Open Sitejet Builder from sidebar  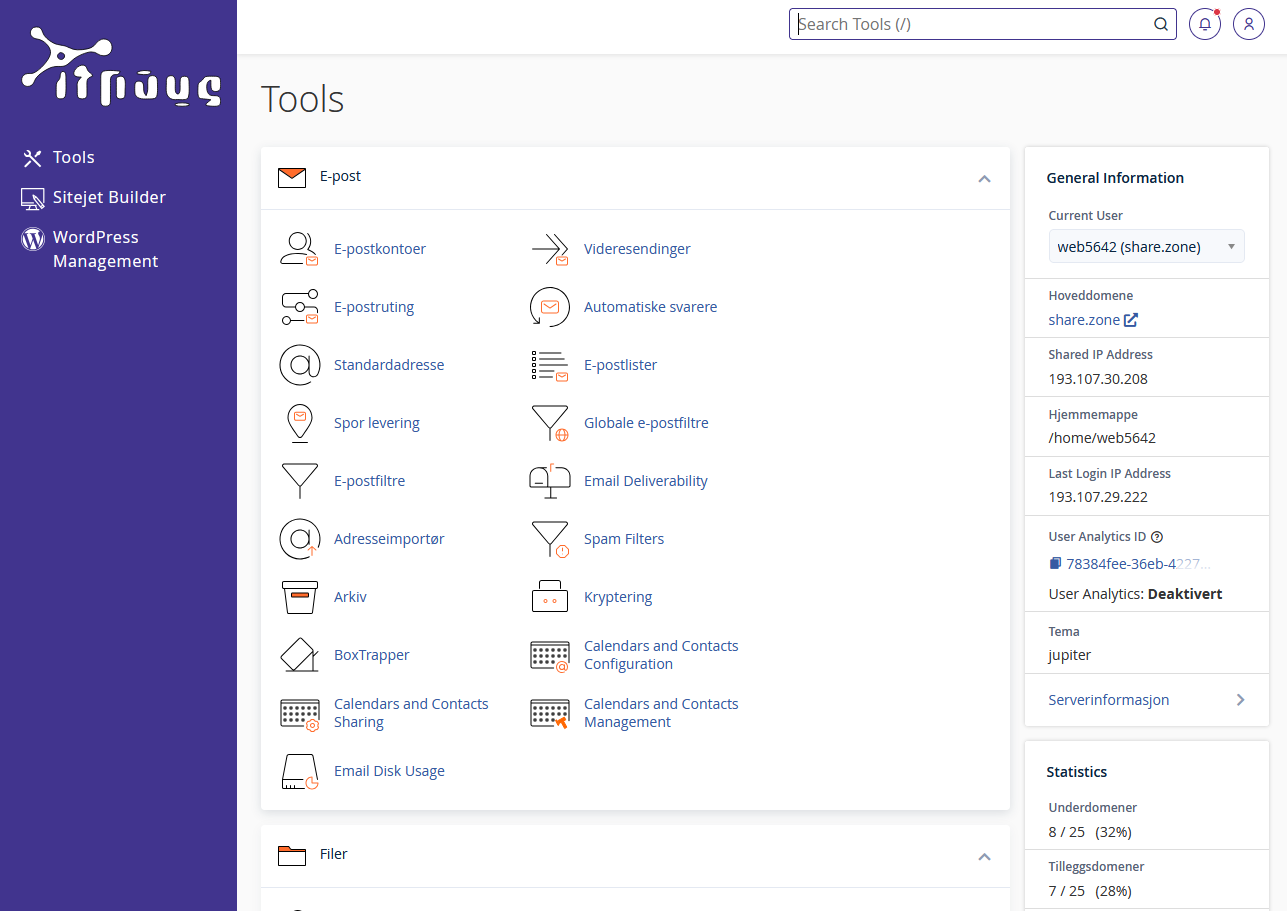click(x=108, y=197)
